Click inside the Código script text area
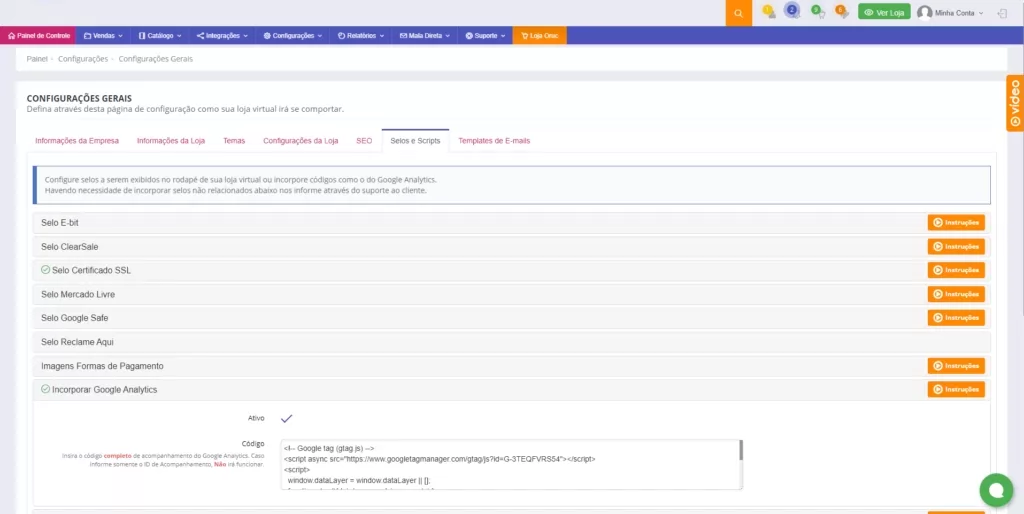 509,464
